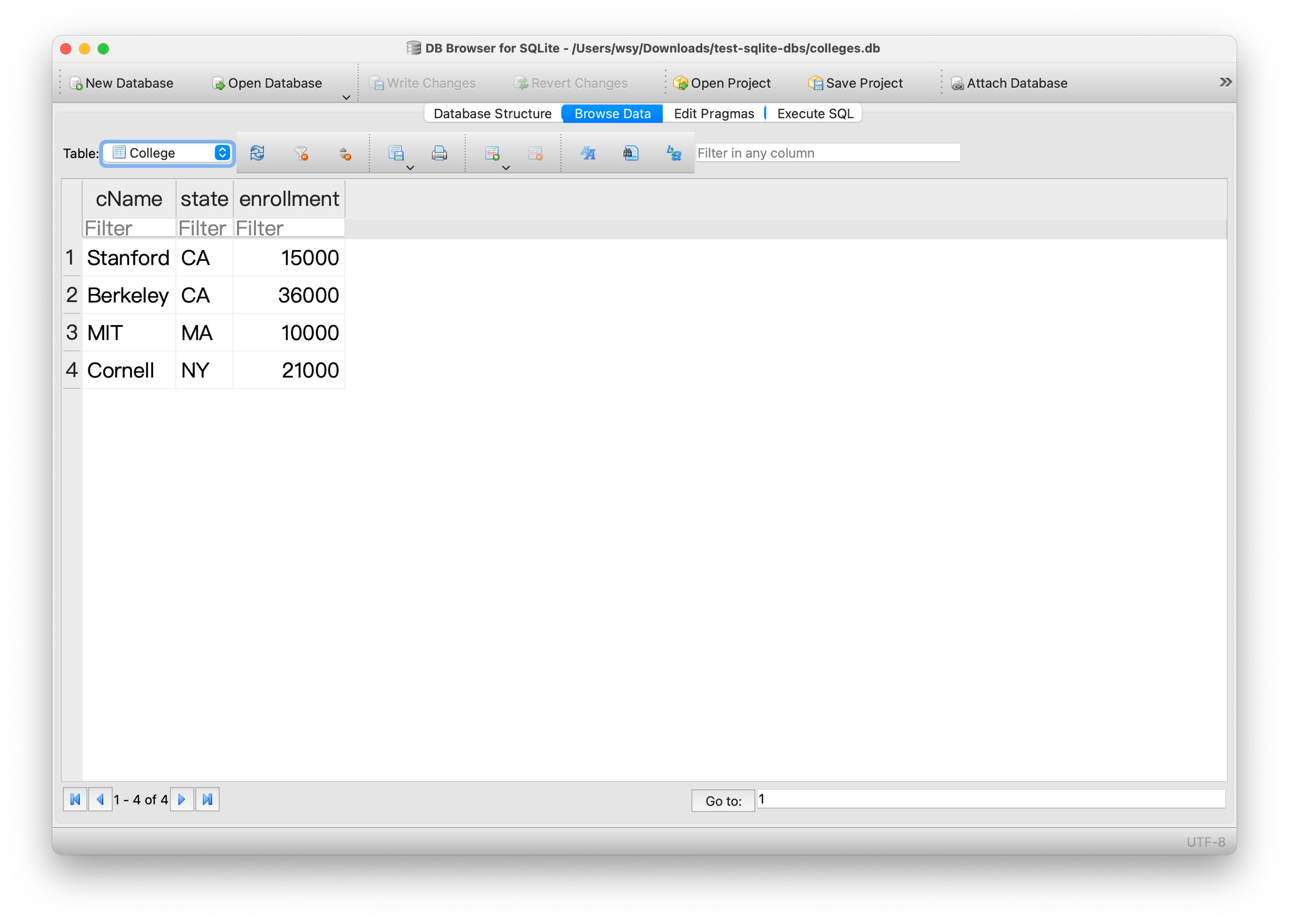Viewport: 1289px width, 924px height.
Task: Select the Berkeley cell
Action: click(x=129, y=295)
